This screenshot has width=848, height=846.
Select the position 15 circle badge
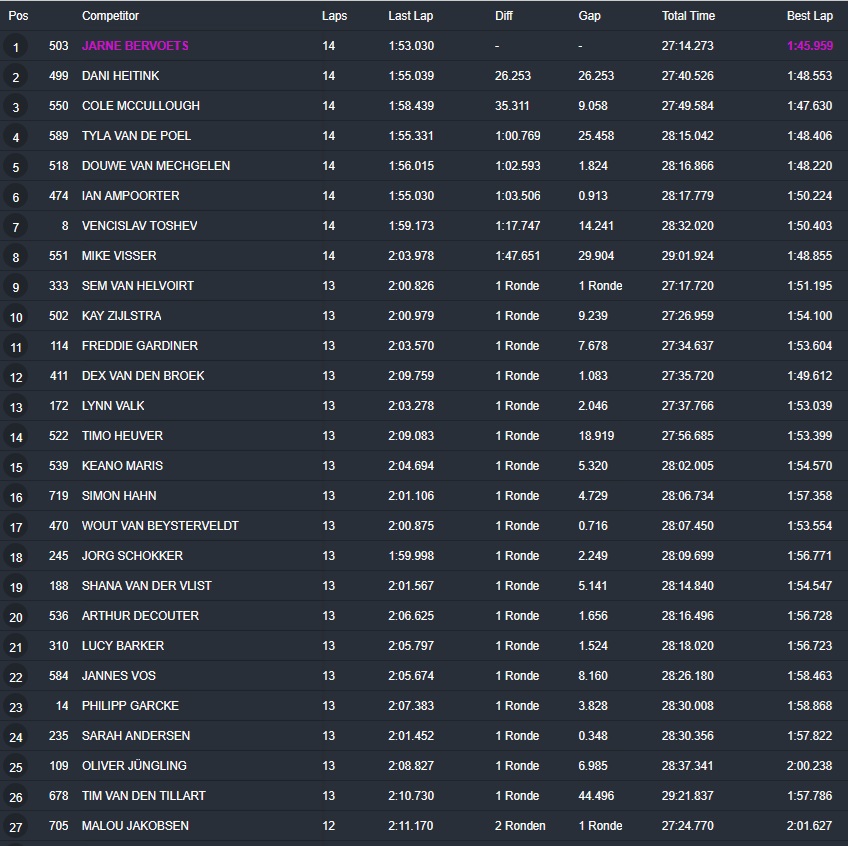(16, 467)
